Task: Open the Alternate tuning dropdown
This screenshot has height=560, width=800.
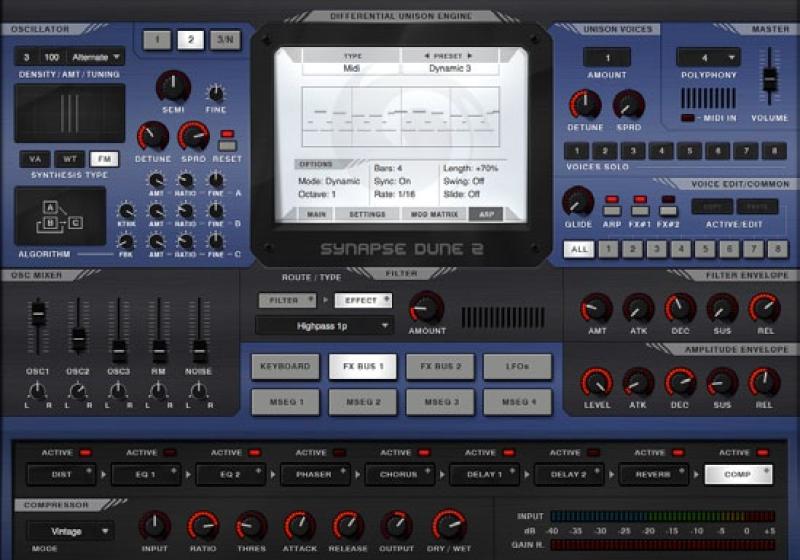Action: click(95, 57)
